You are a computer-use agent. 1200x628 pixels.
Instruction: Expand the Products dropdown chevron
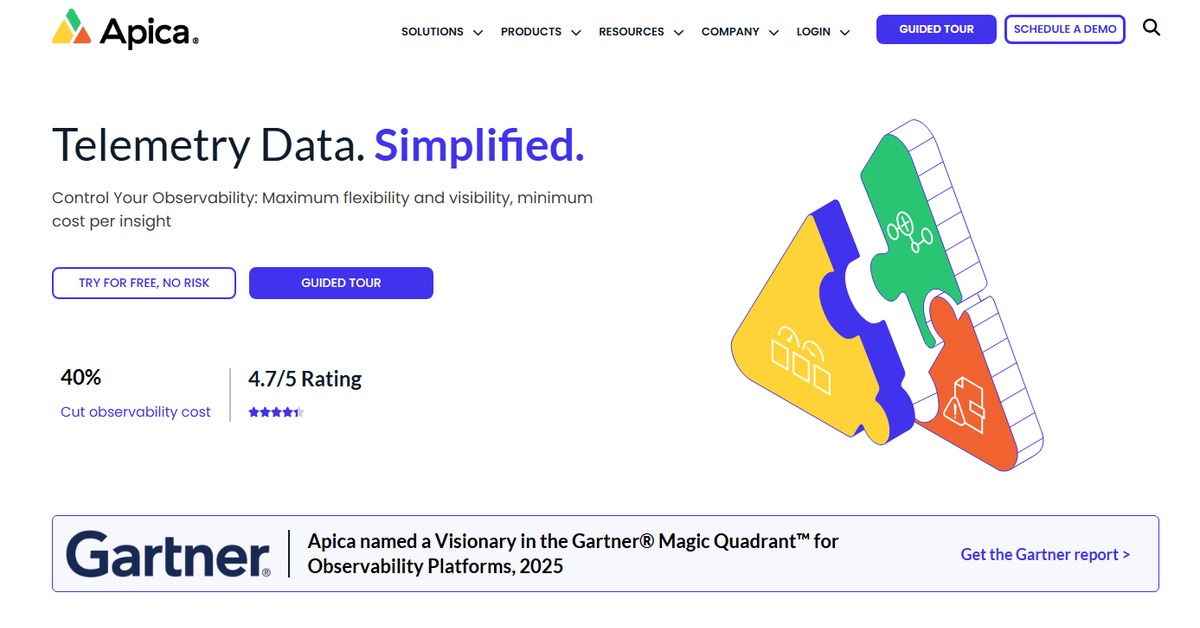pos(576,32)
